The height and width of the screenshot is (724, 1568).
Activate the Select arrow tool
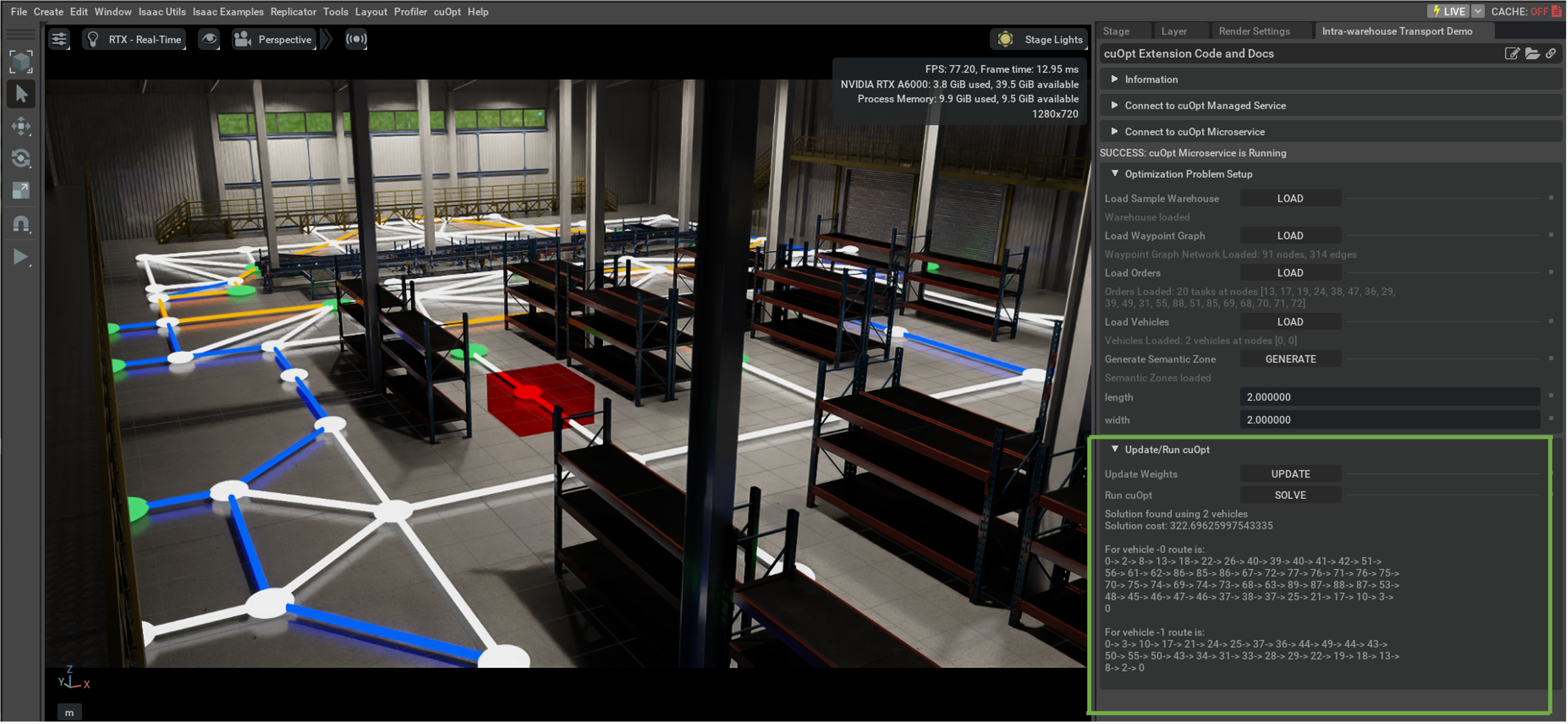coord(21,94)
